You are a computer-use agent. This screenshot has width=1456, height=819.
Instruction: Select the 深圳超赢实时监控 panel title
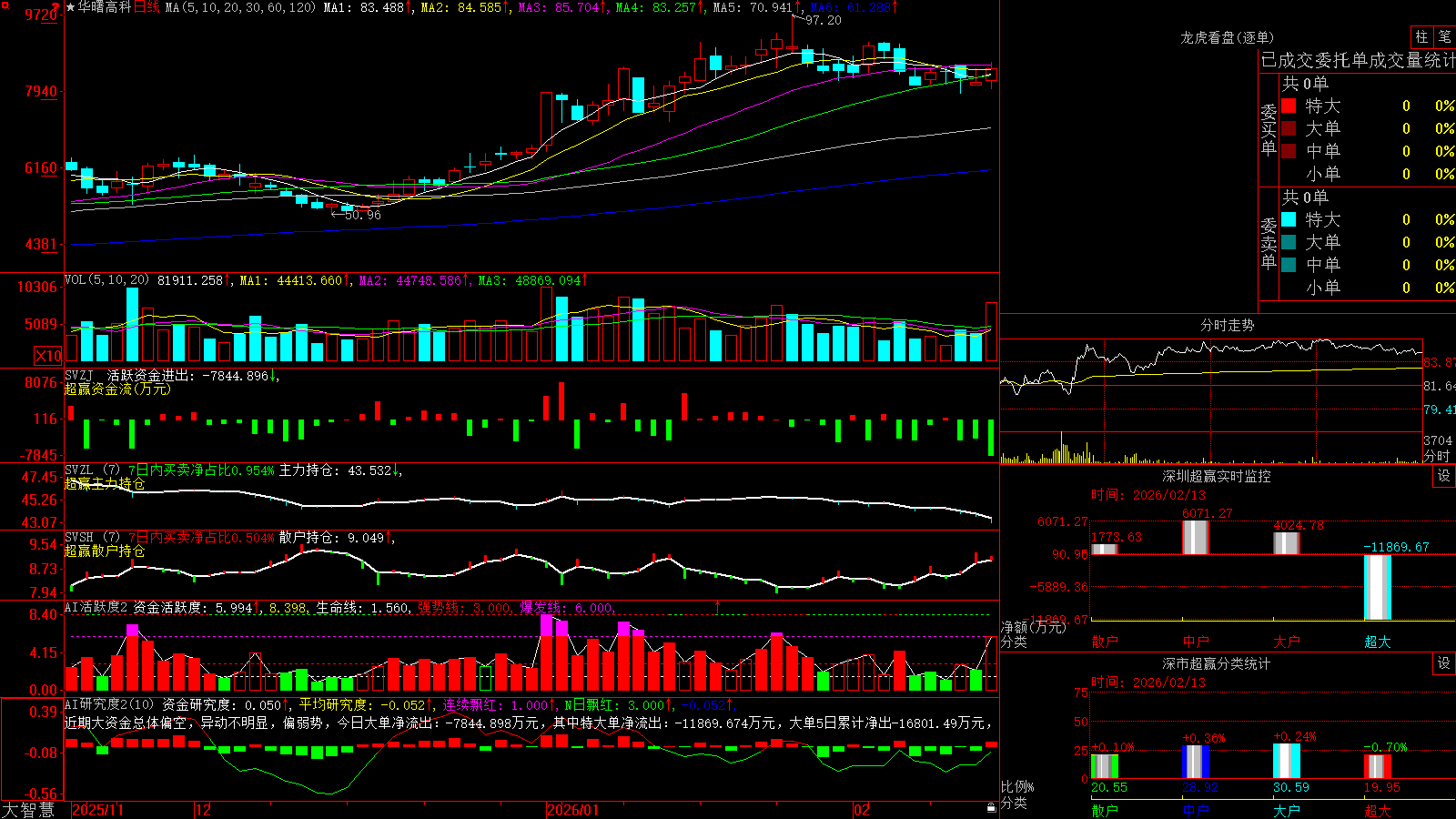click(x=1216, y=476)
